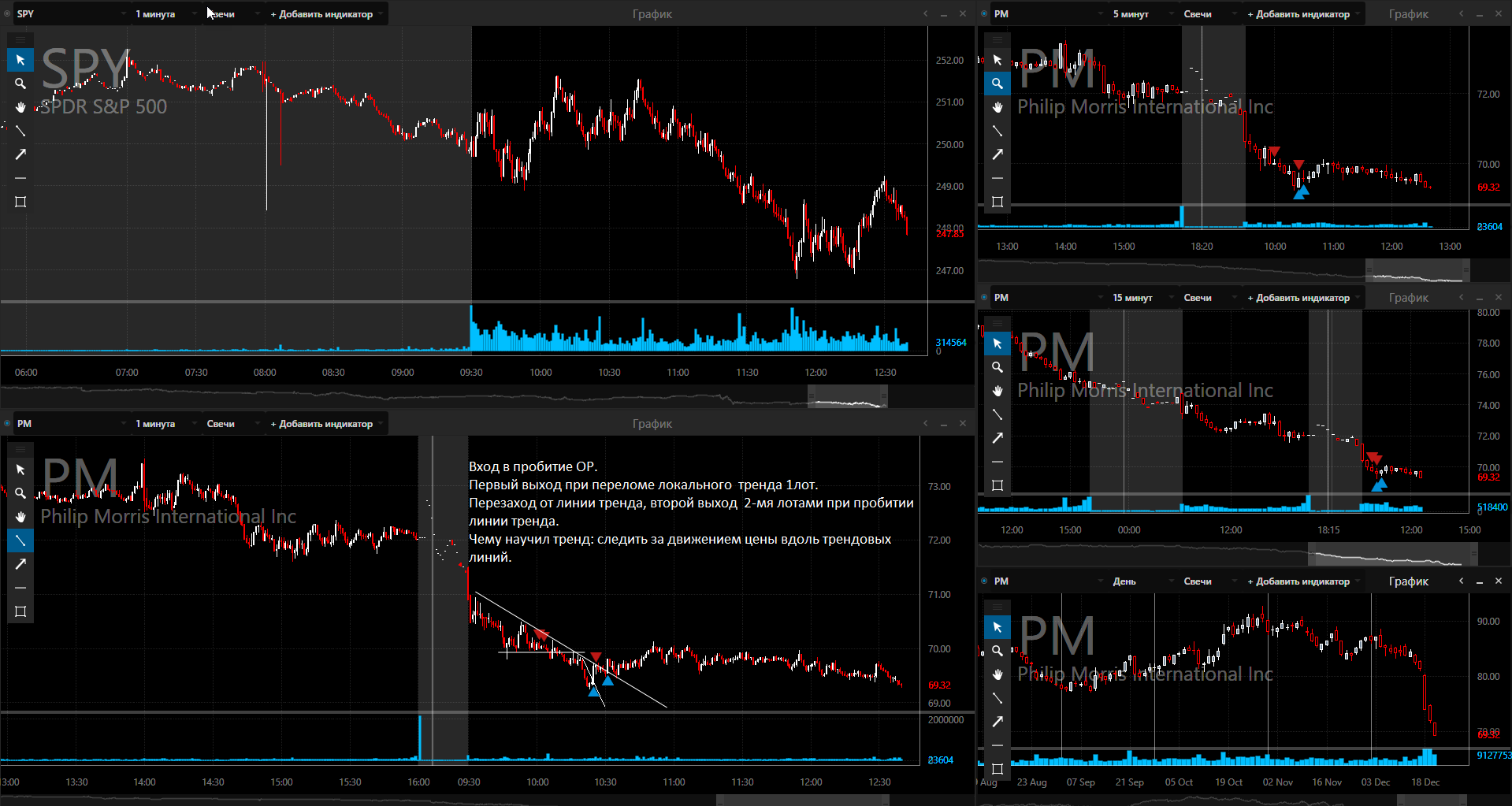1512x806 pixels.
Task: Toggle the link circle in PM 5-minute chart header
Action: pyautogui.click(x=984, y=13)
